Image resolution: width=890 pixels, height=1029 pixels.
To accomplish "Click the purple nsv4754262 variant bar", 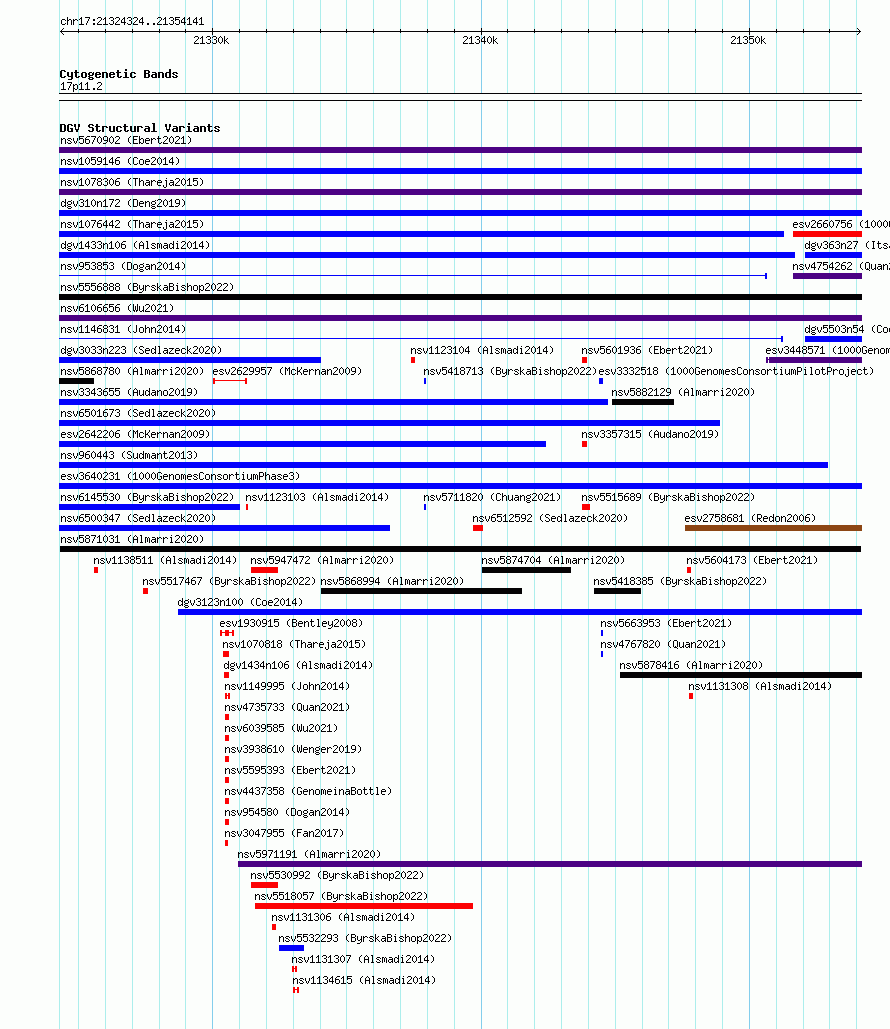I will (827, 276).
